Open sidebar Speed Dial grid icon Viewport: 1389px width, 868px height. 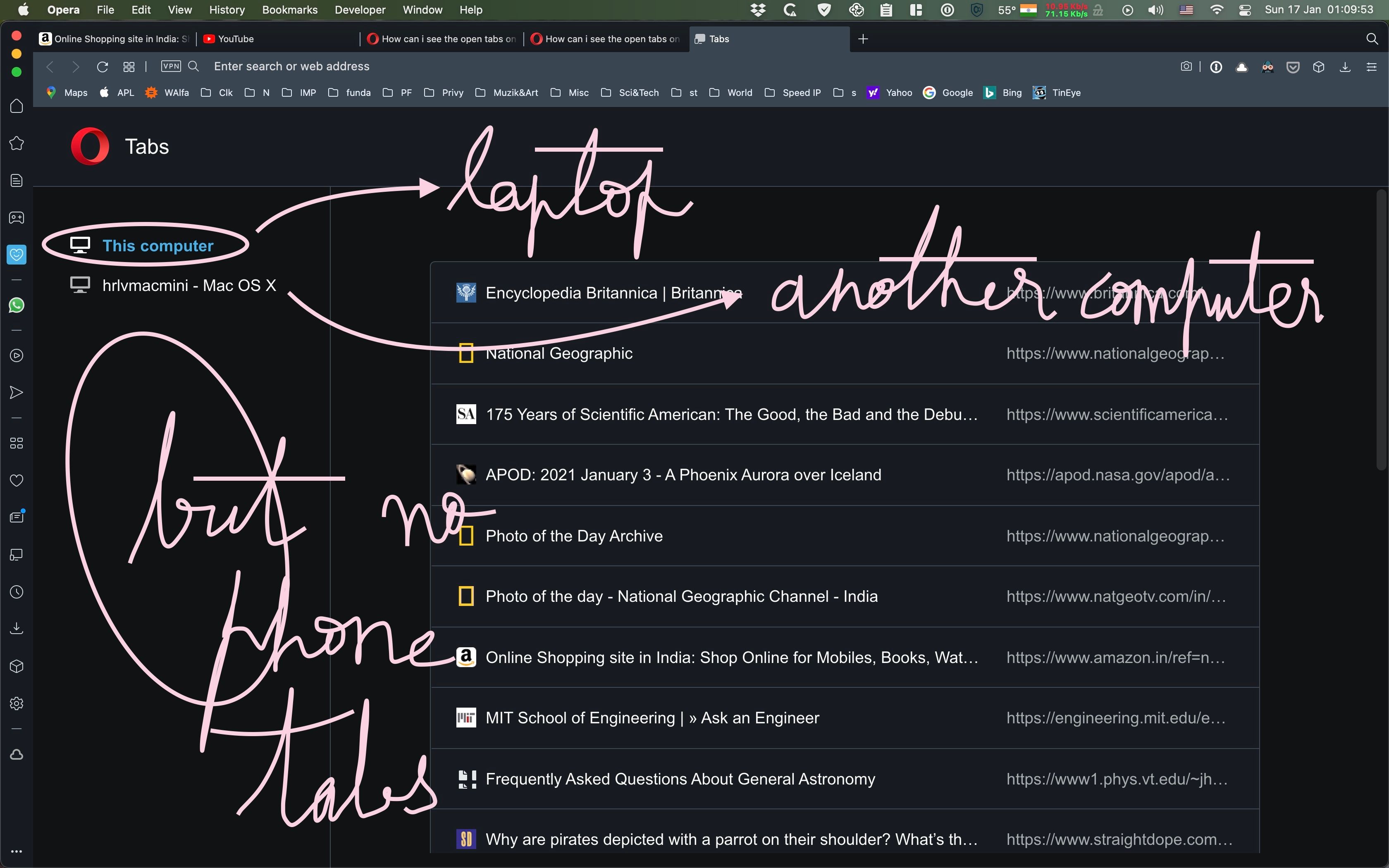tap(17, 443)
